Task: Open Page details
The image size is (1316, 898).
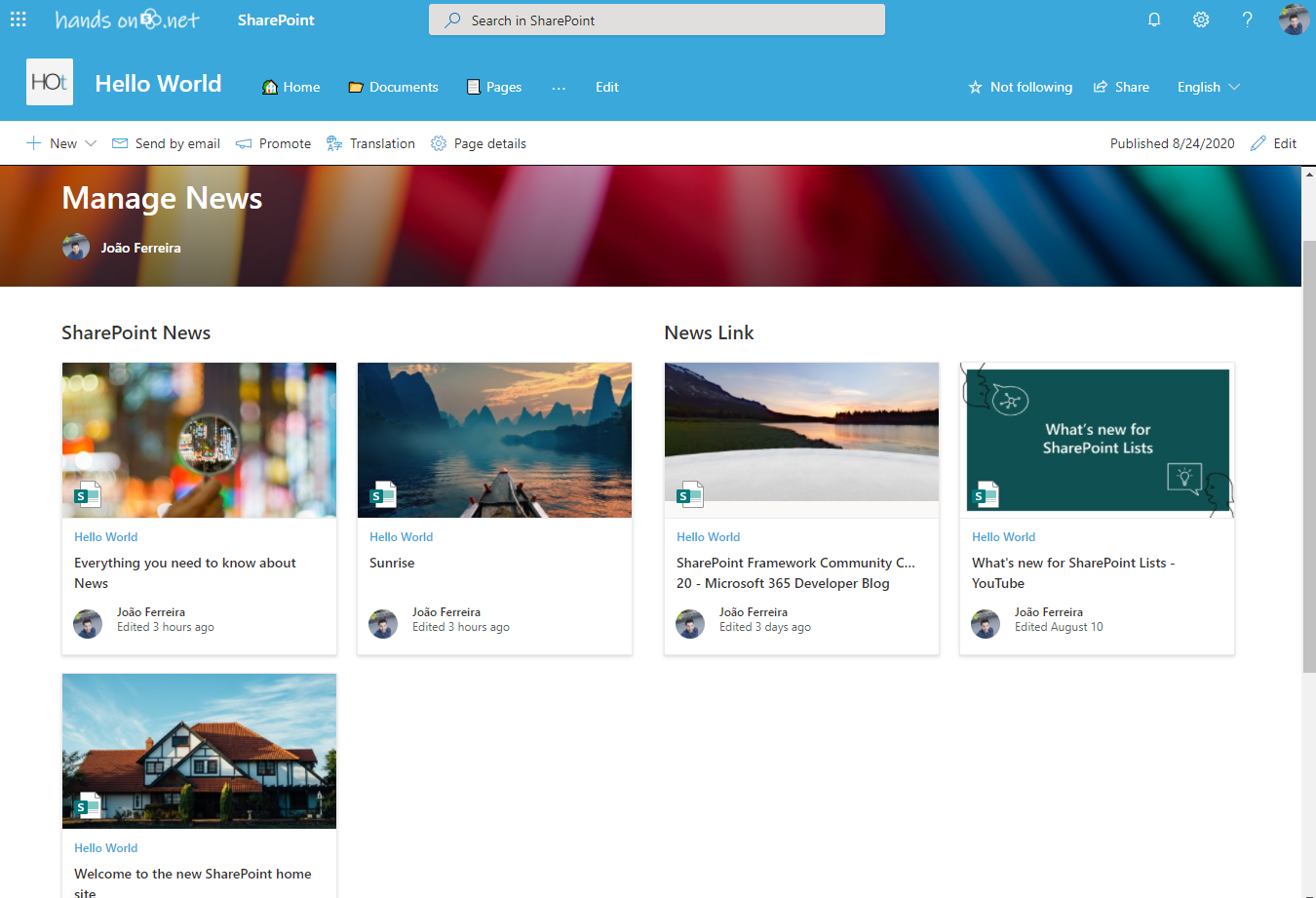Action: (479, 143)
